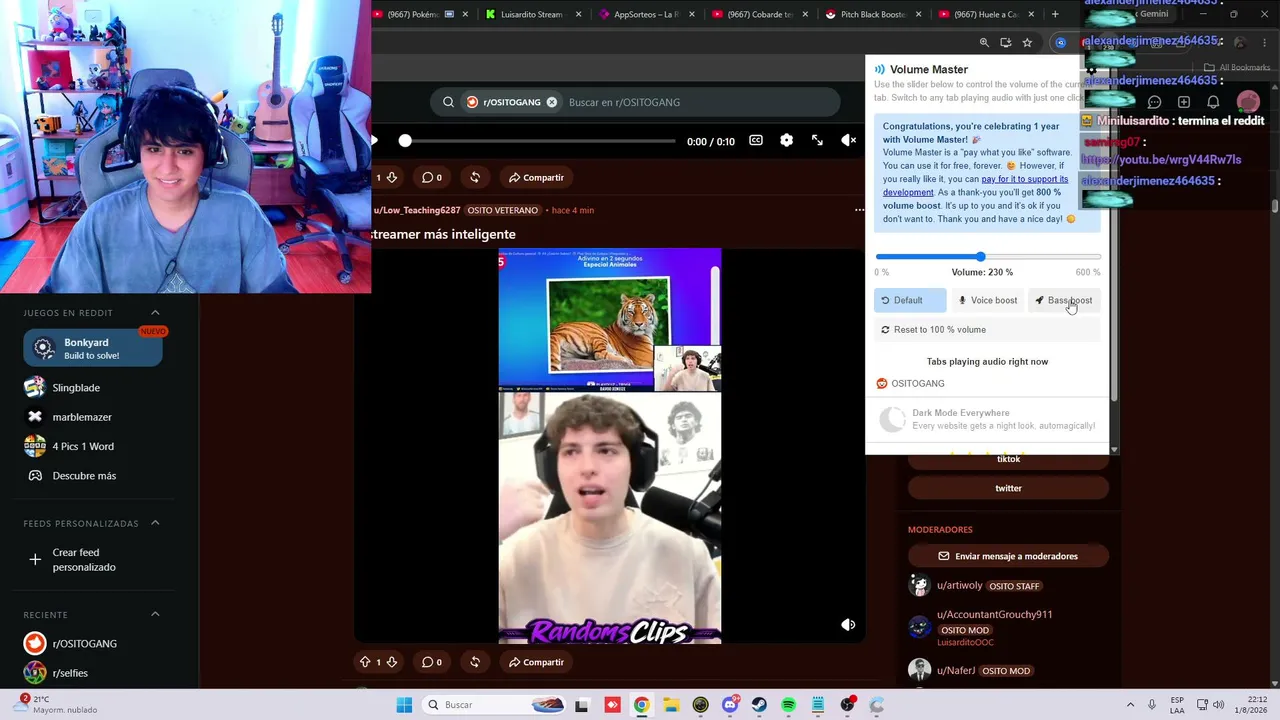Switch to Luisardito Stream browser tab
The width and height of the screenshot is (1280, 720).
[x=533, y=15]
